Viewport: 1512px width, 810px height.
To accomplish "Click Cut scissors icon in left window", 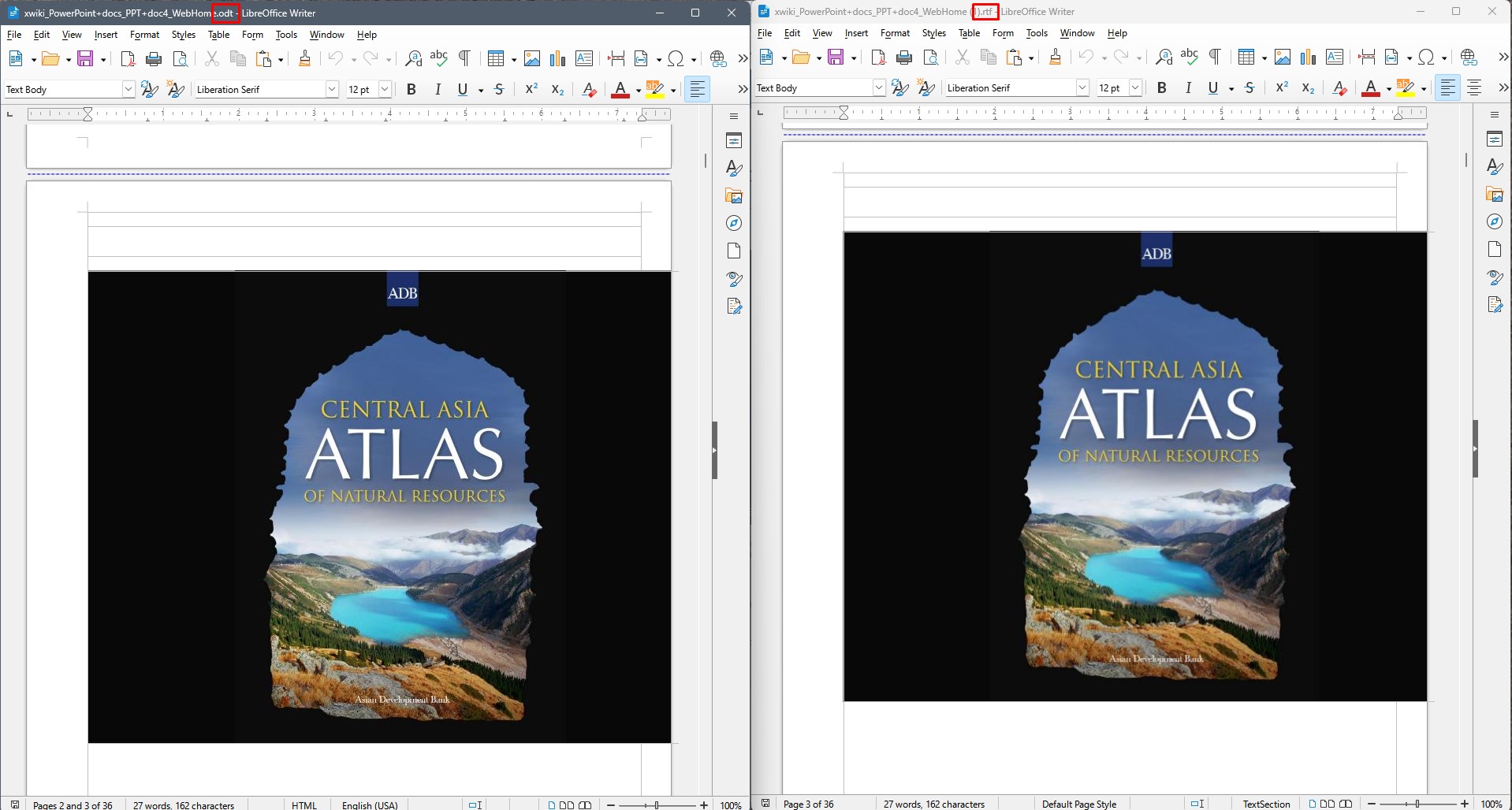I will pos(212,58).
